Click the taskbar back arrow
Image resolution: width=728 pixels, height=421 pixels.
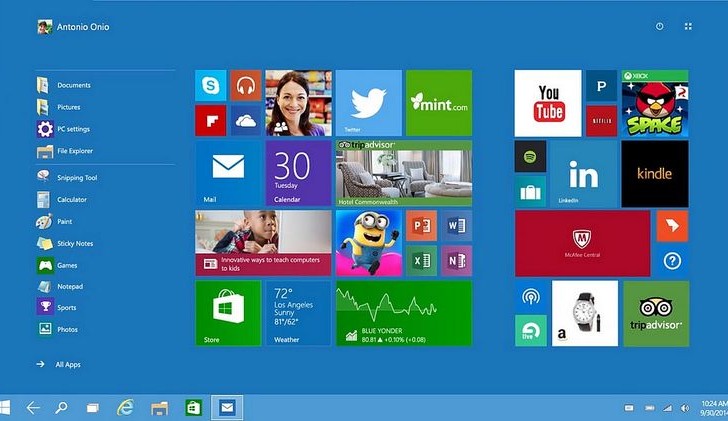[33, 408]
